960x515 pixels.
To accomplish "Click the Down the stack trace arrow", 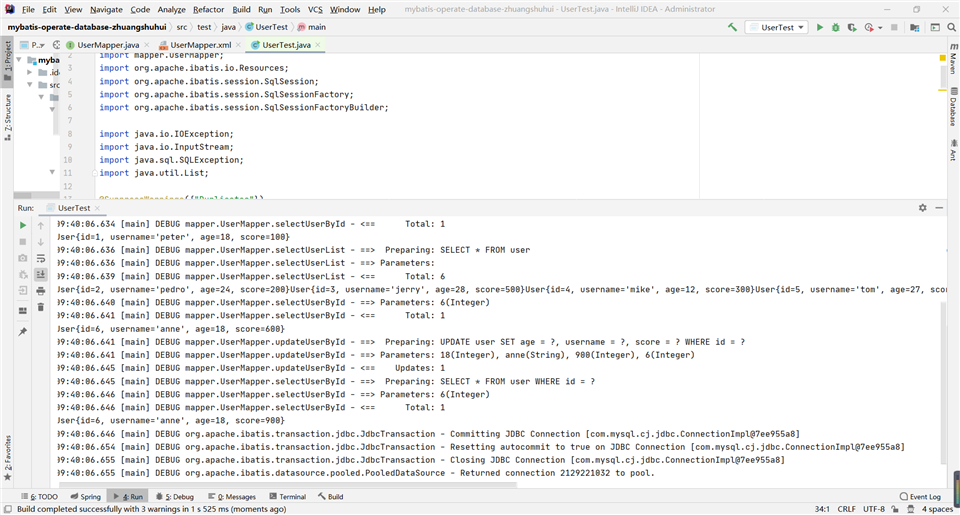I will tap(40, 242).
